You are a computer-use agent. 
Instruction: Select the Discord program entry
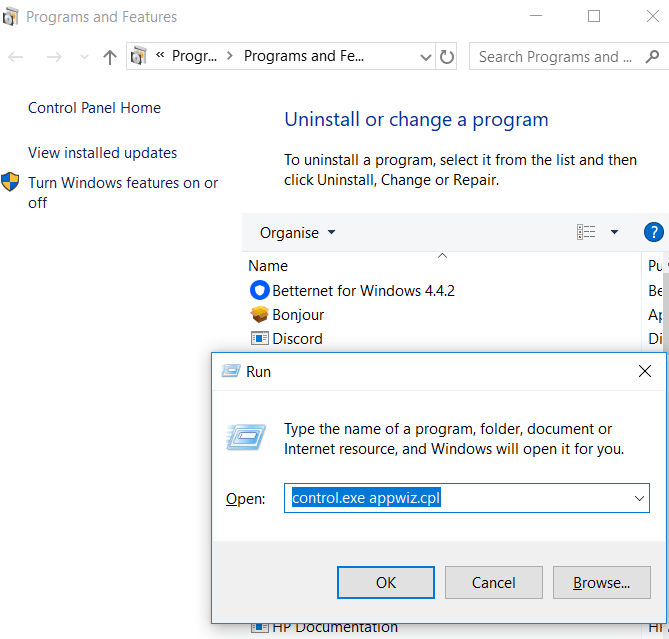297,338
